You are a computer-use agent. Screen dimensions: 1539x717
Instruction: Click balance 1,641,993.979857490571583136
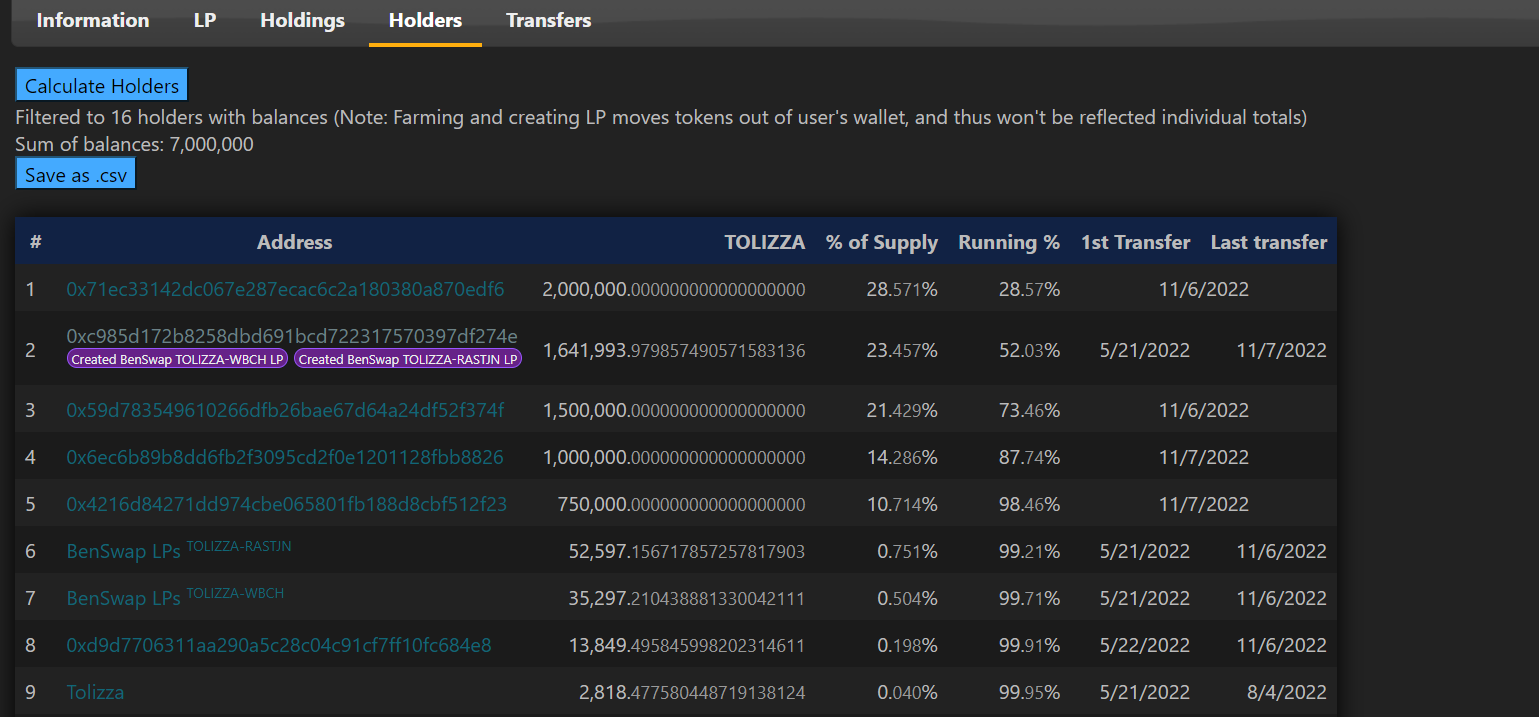[674, 350]
